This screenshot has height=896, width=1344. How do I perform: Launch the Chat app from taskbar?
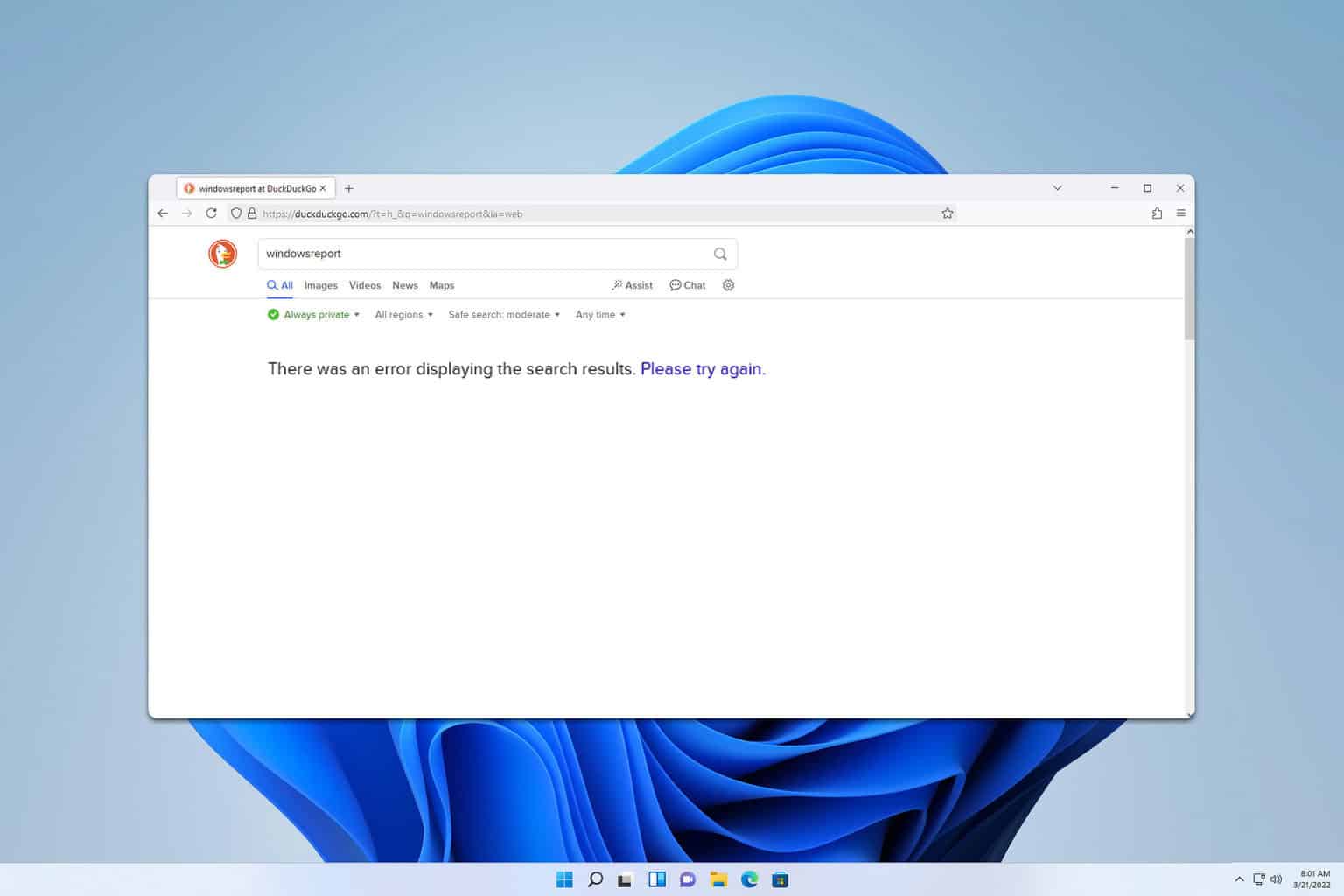688,879
